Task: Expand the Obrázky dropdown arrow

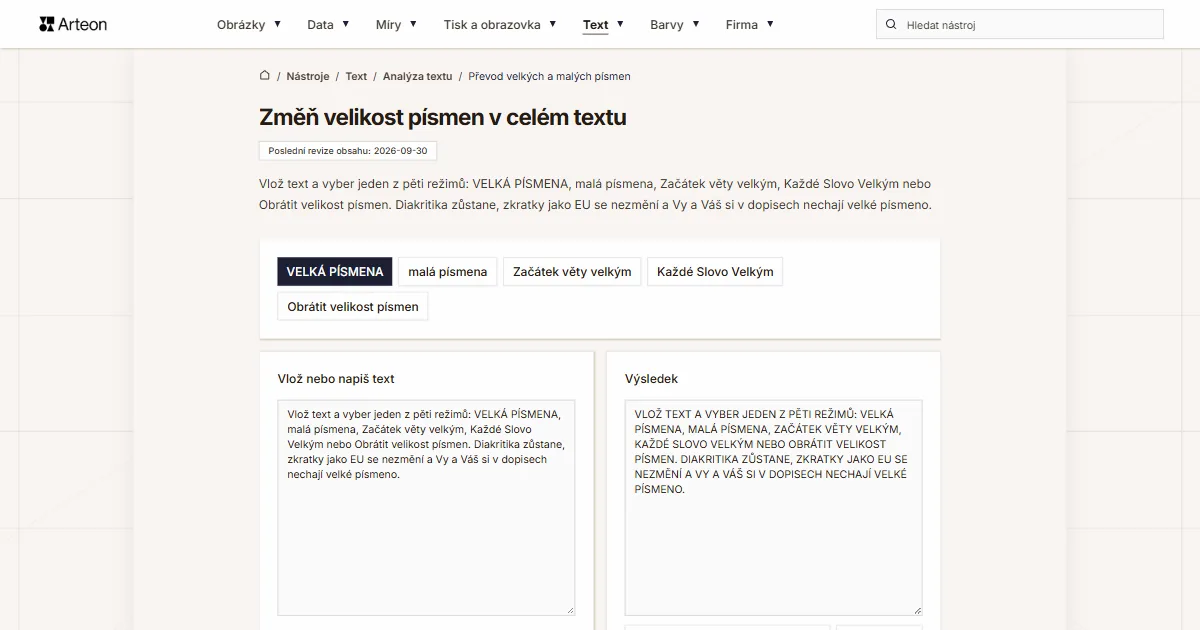Action: [x=277, y=24]
